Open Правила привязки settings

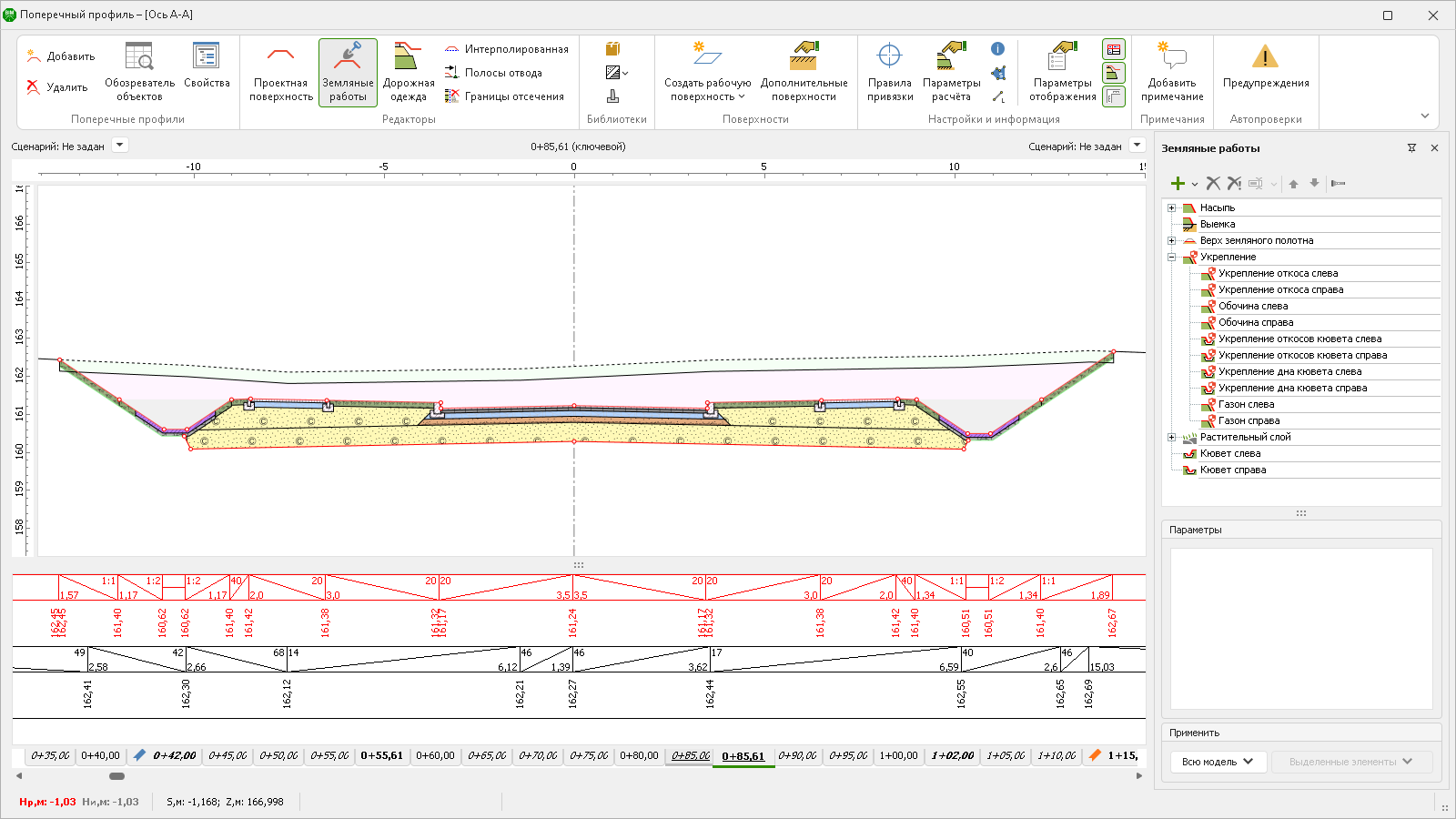click(889, 73)
